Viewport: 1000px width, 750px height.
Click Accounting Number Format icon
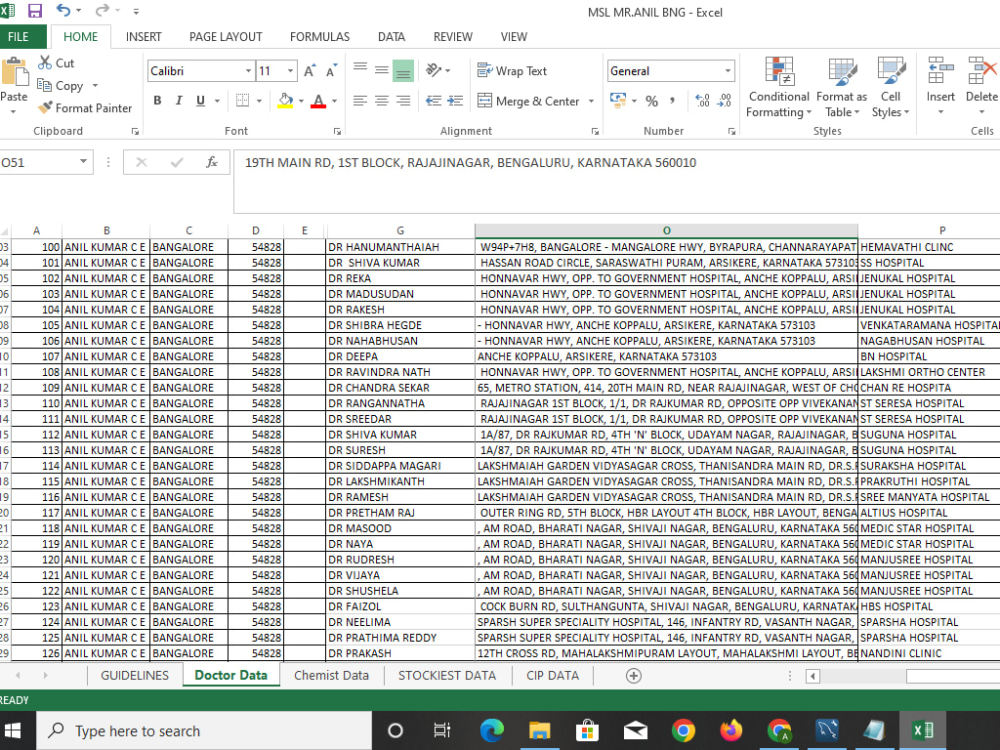(x=618, y=100)
